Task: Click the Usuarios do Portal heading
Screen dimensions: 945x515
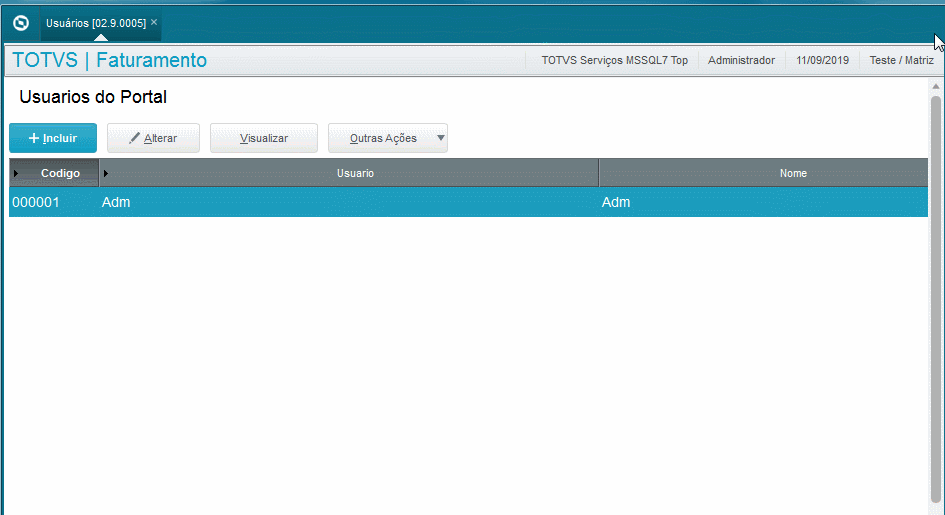Action: [x=93, y=97]
